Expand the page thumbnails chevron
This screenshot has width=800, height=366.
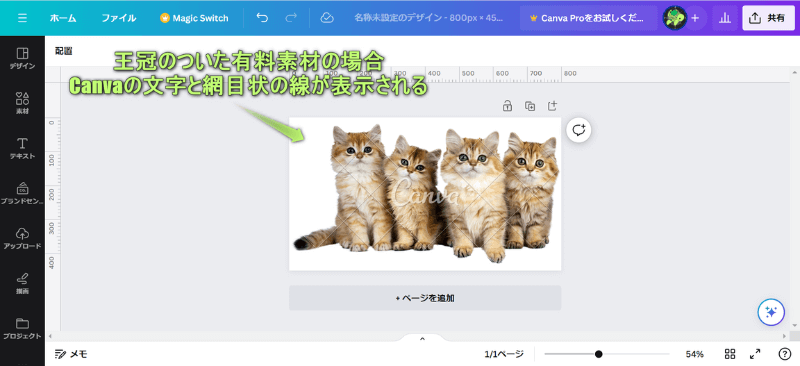(422, 339)
